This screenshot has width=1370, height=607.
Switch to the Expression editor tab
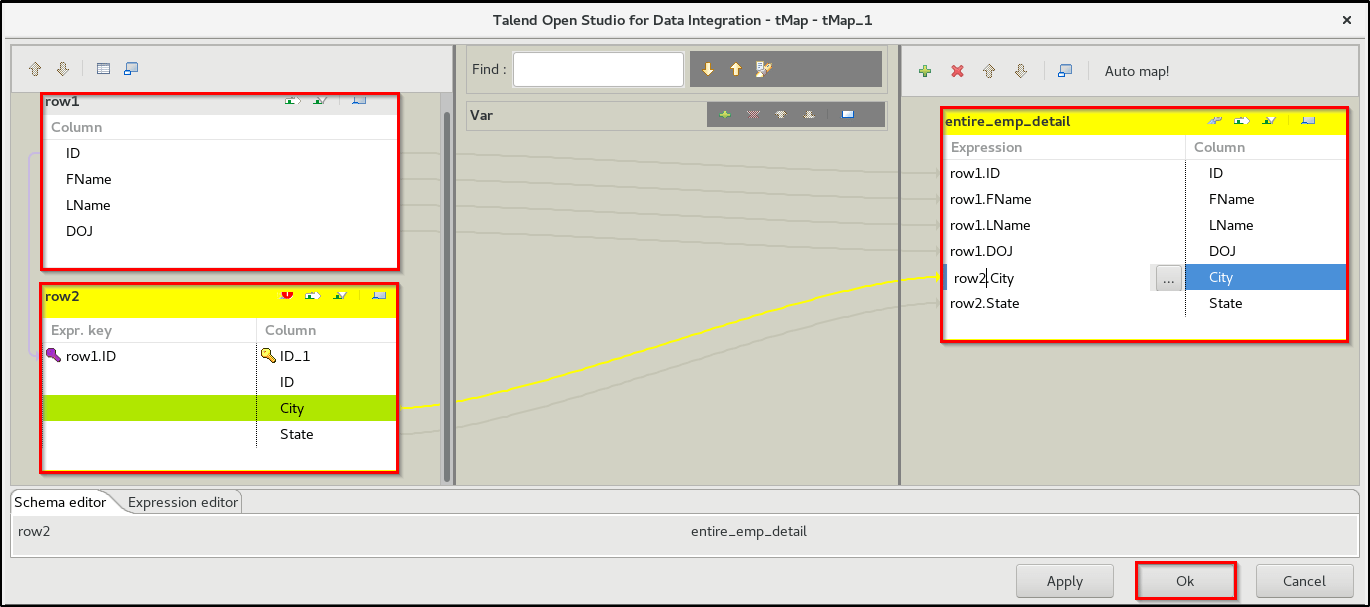[181, 502]
